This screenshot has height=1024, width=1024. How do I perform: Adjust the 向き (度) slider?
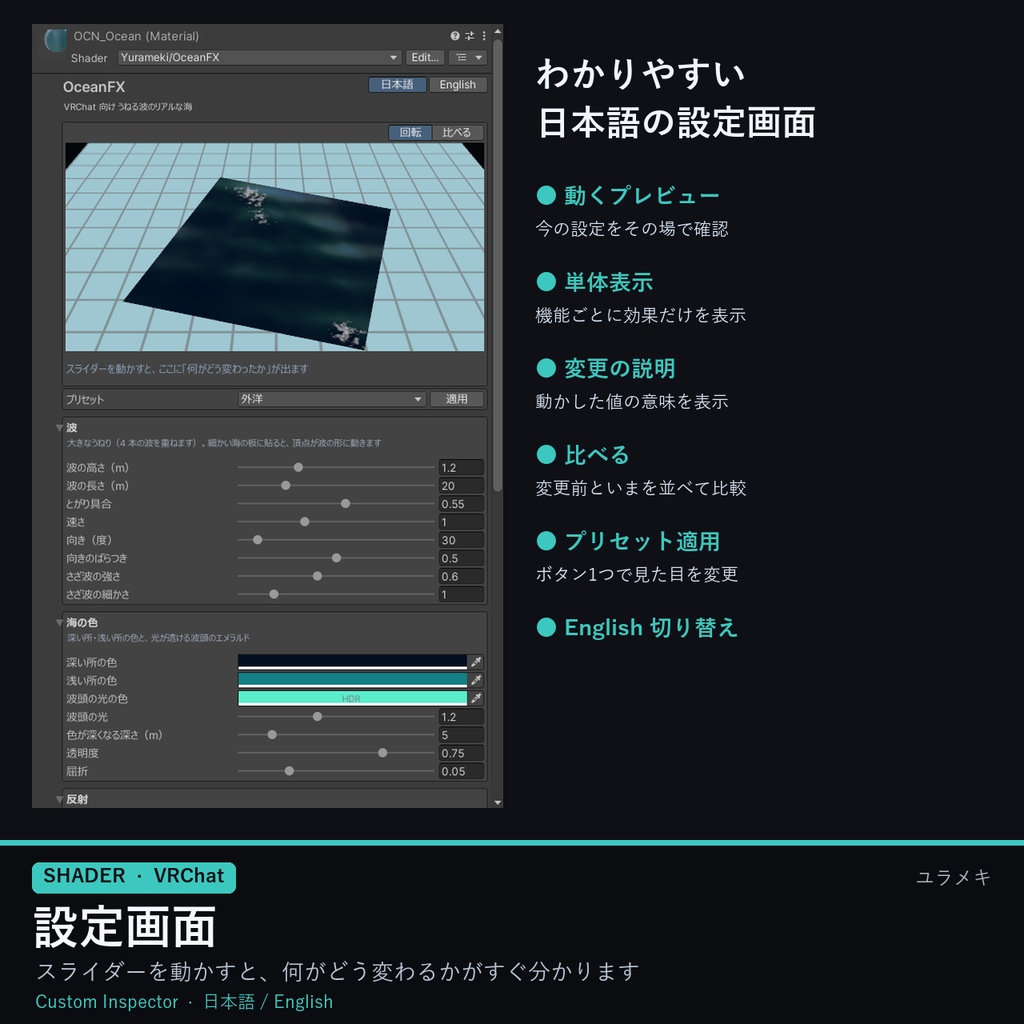click(x=336, y=539)
